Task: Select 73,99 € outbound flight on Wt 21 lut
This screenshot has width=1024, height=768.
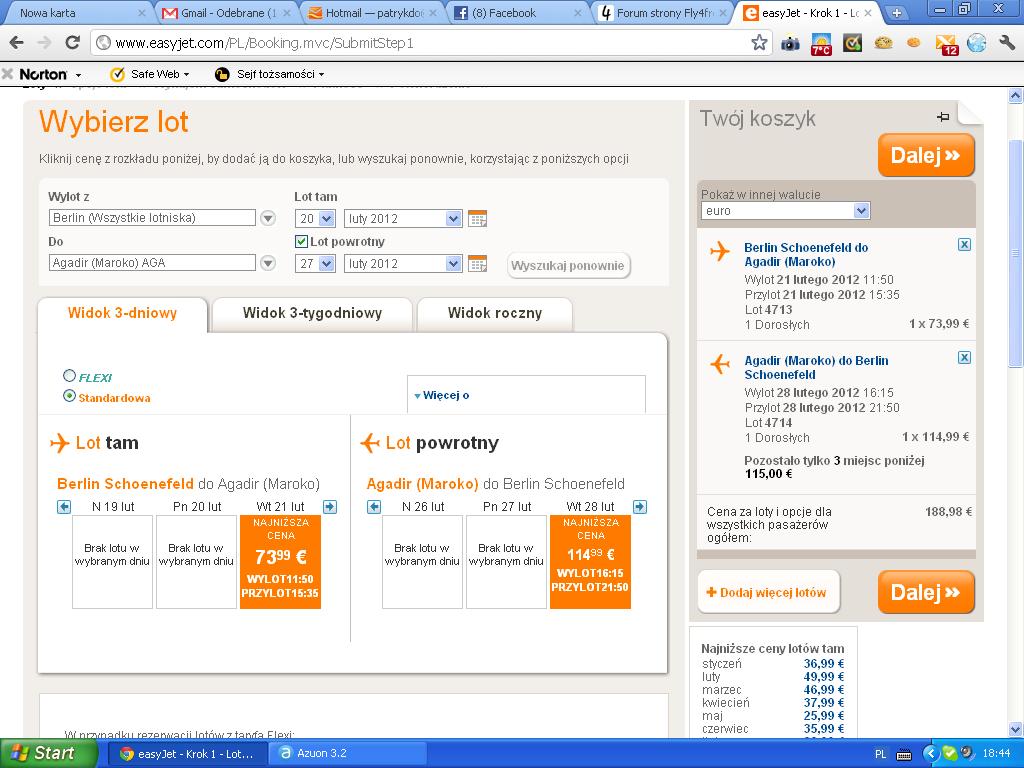Action: click(280, 562)
